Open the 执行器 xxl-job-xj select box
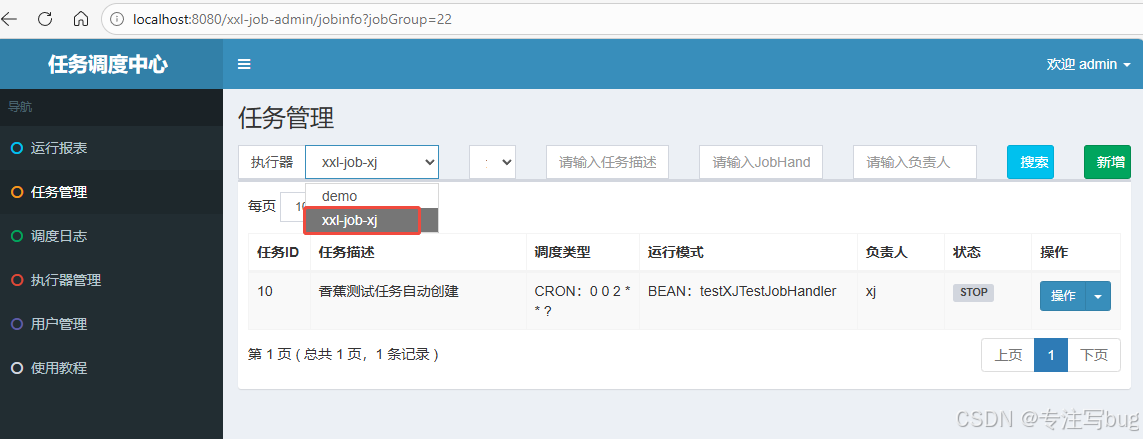Viewport: 1143px width, 439px height. (372, 162)
